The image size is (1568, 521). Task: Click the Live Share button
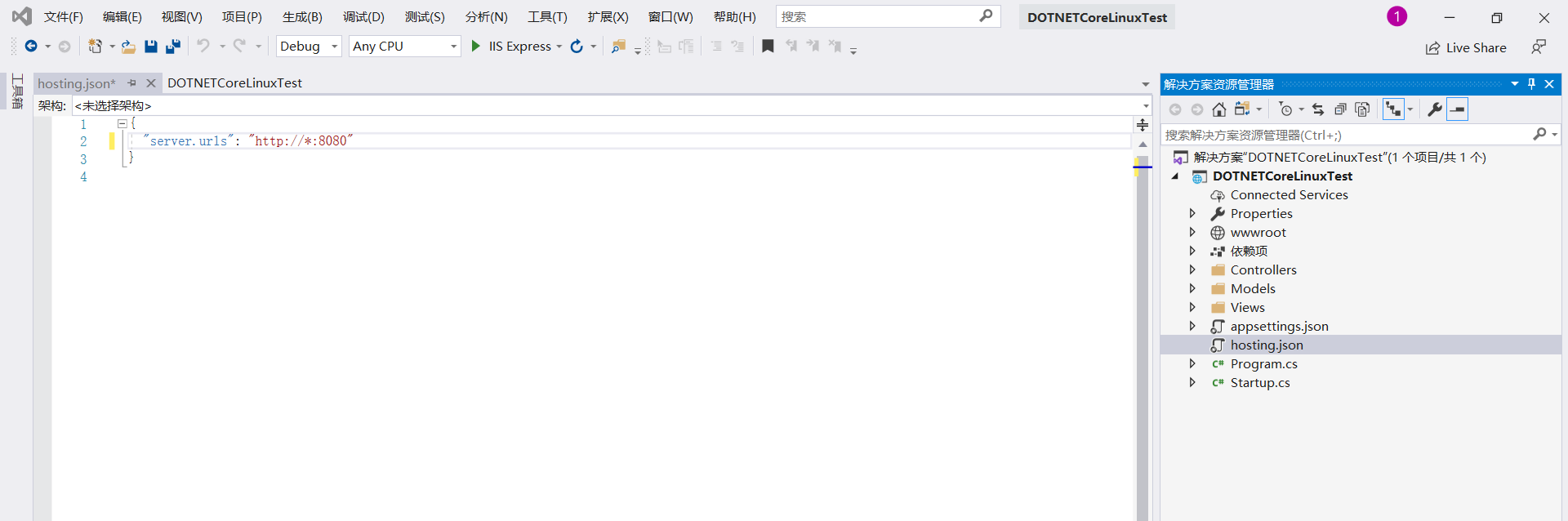[x=1466, y=47]
